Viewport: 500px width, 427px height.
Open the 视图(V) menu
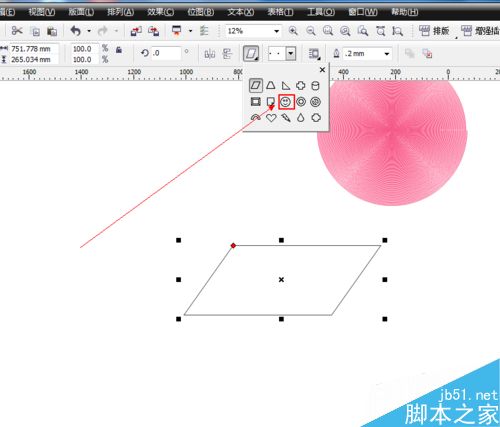coord(42,12)
